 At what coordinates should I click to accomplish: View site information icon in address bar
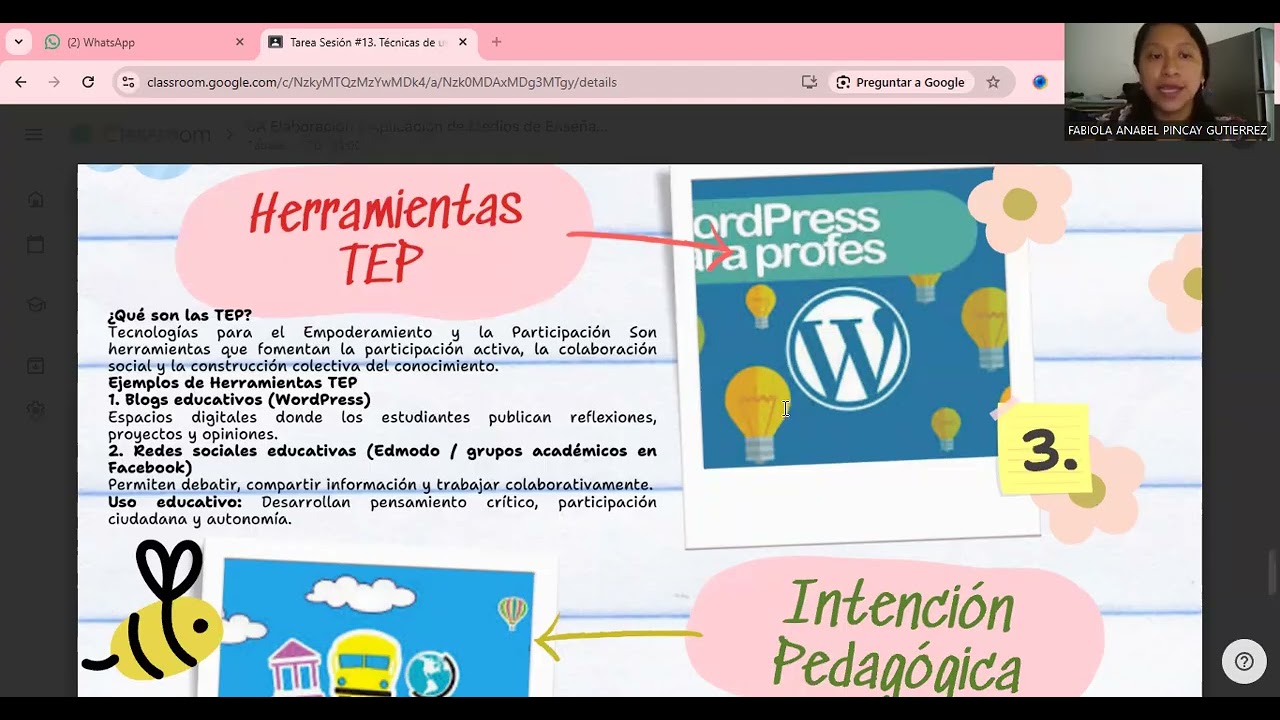pos(127,82)
